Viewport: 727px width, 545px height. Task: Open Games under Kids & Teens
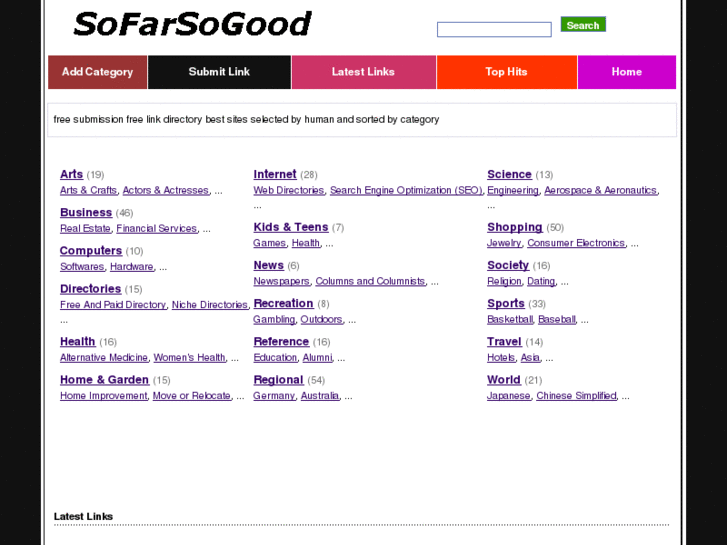(x=269, y=243)
